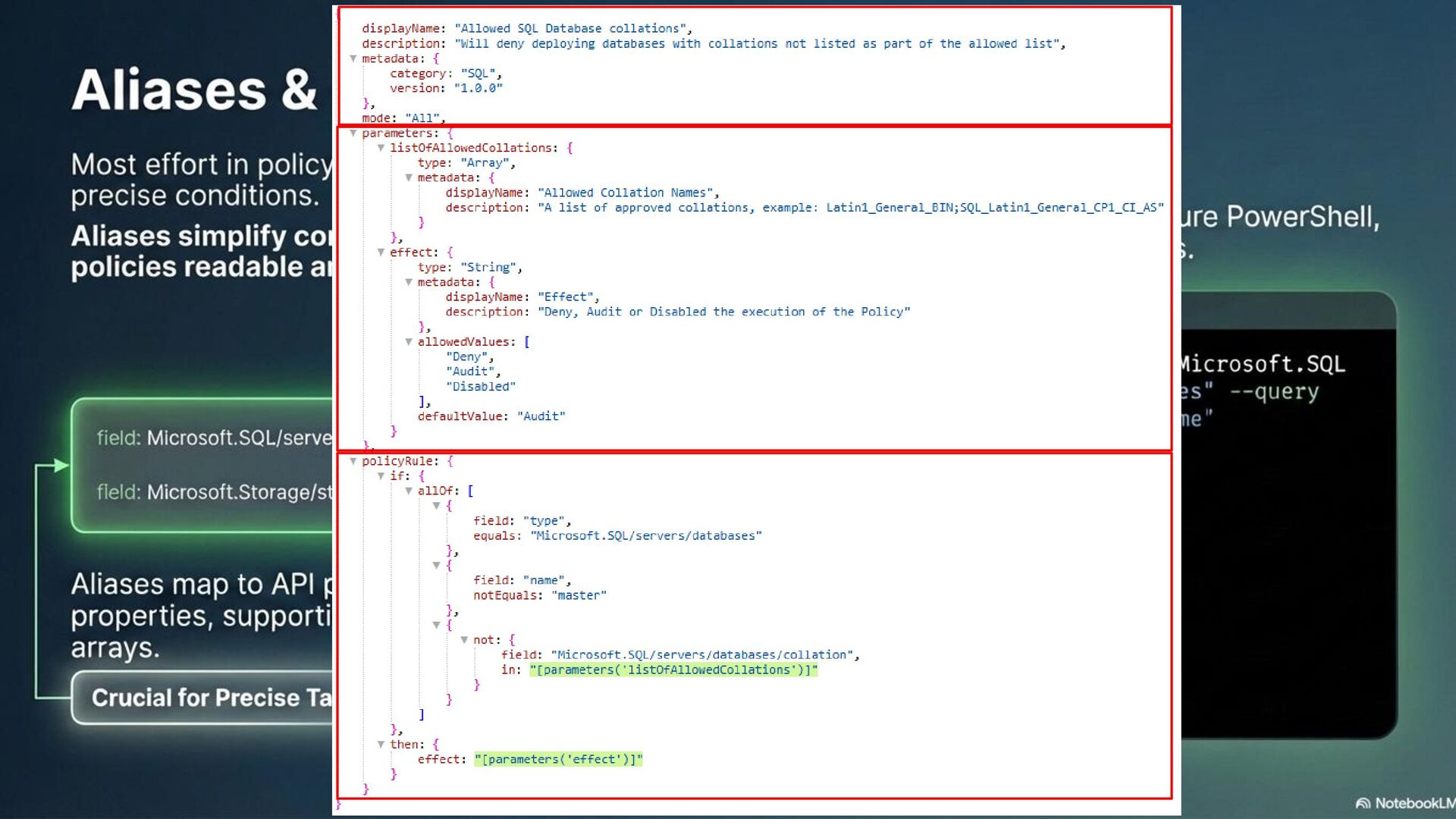
Task: Click highlighted parameters('listOfAllowedCollations') value
Action: [673, 670]
